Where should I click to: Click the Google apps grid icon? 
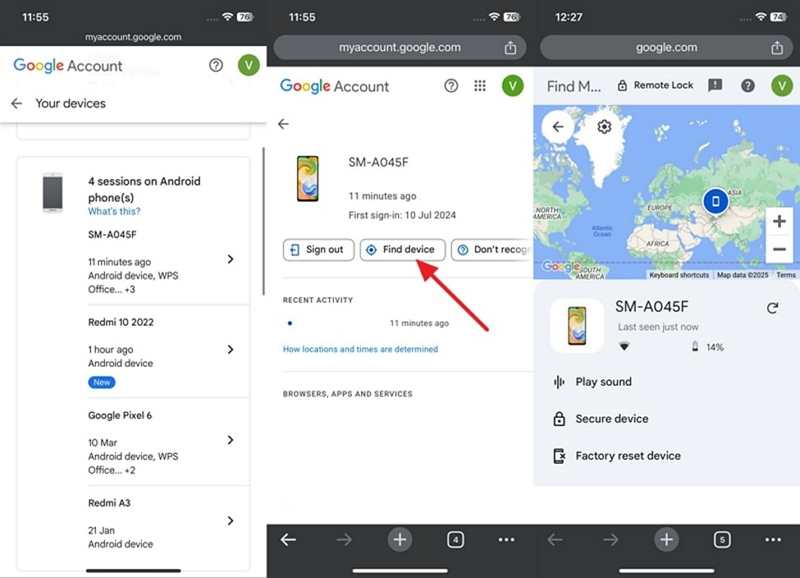click(x=480, y=86)
